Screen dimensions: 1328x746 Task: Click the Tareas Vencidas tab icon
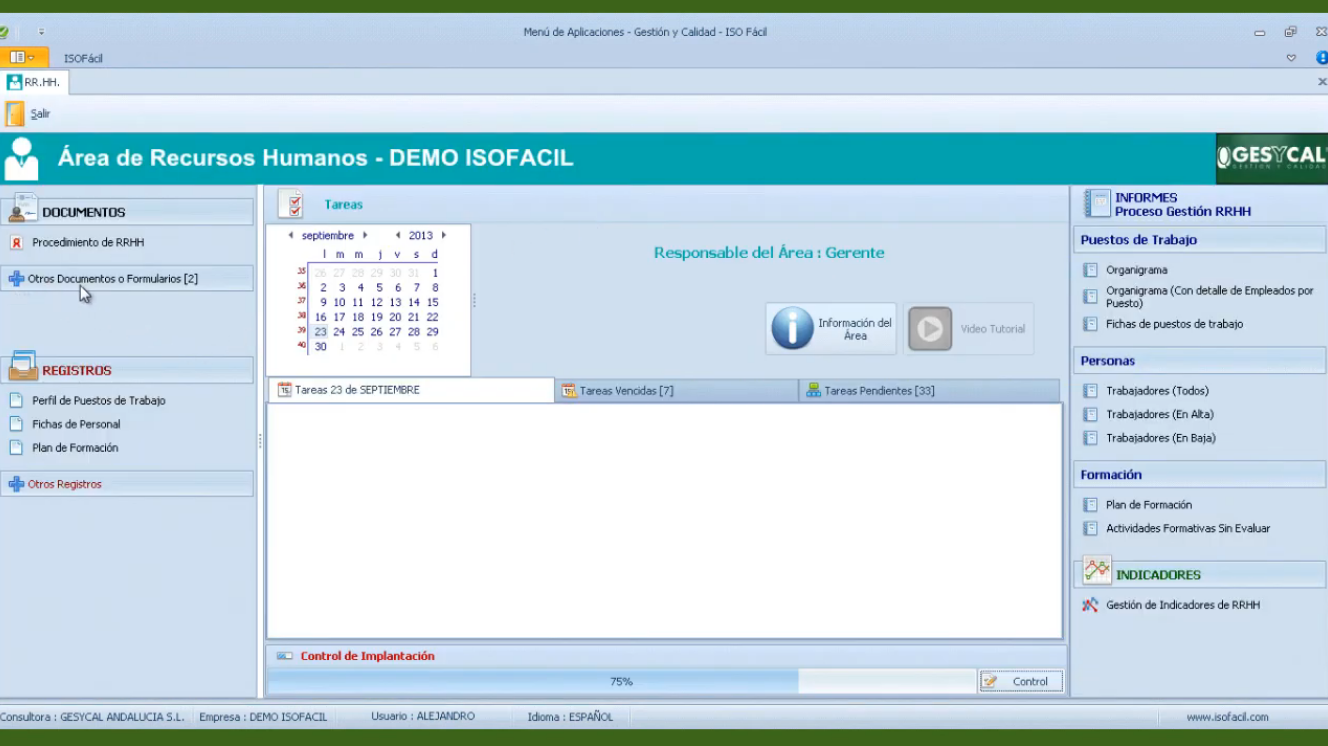[569, 391]
